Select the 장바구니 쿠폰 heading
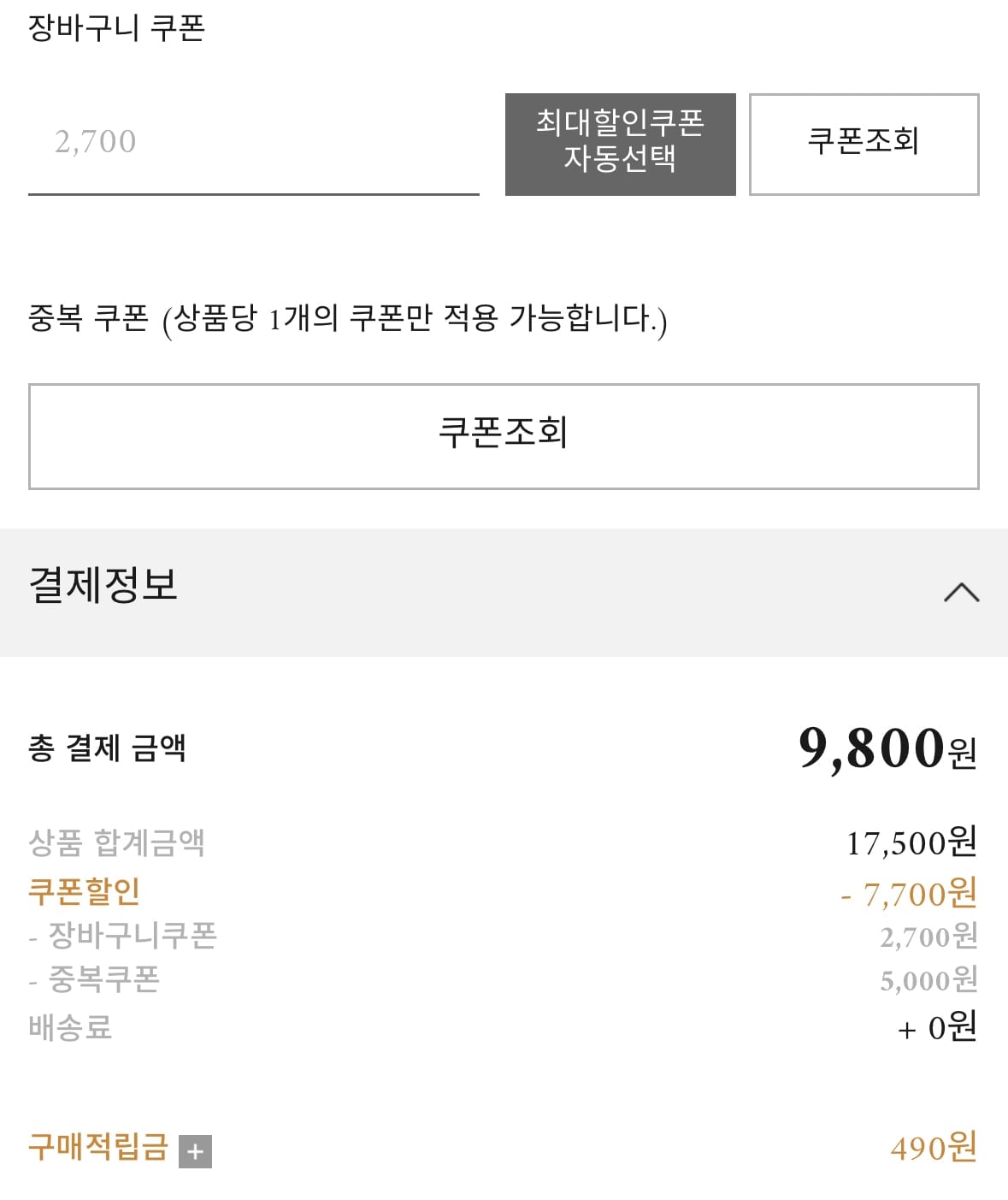 [x=117, y=28]
